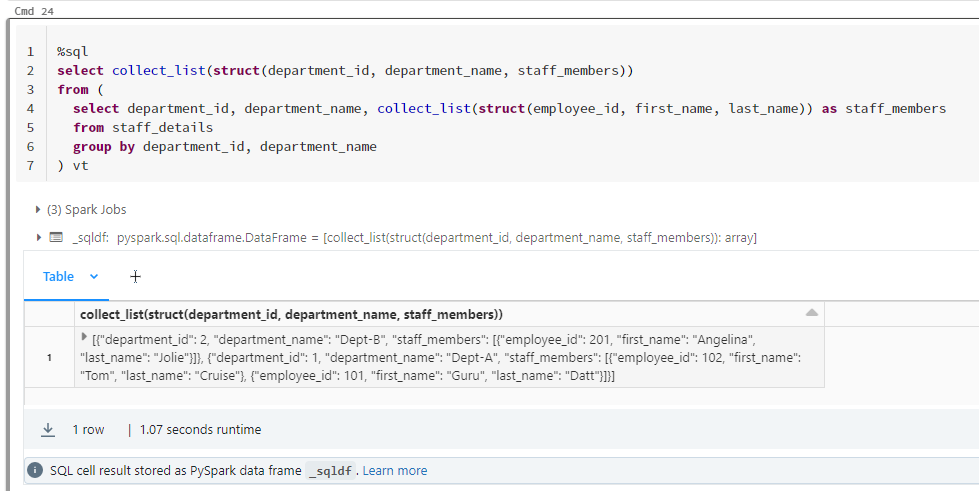Expand the (3) Spark Jobs section
The image size is (979, 491).
pyautogui.click(x=40, y=210)
